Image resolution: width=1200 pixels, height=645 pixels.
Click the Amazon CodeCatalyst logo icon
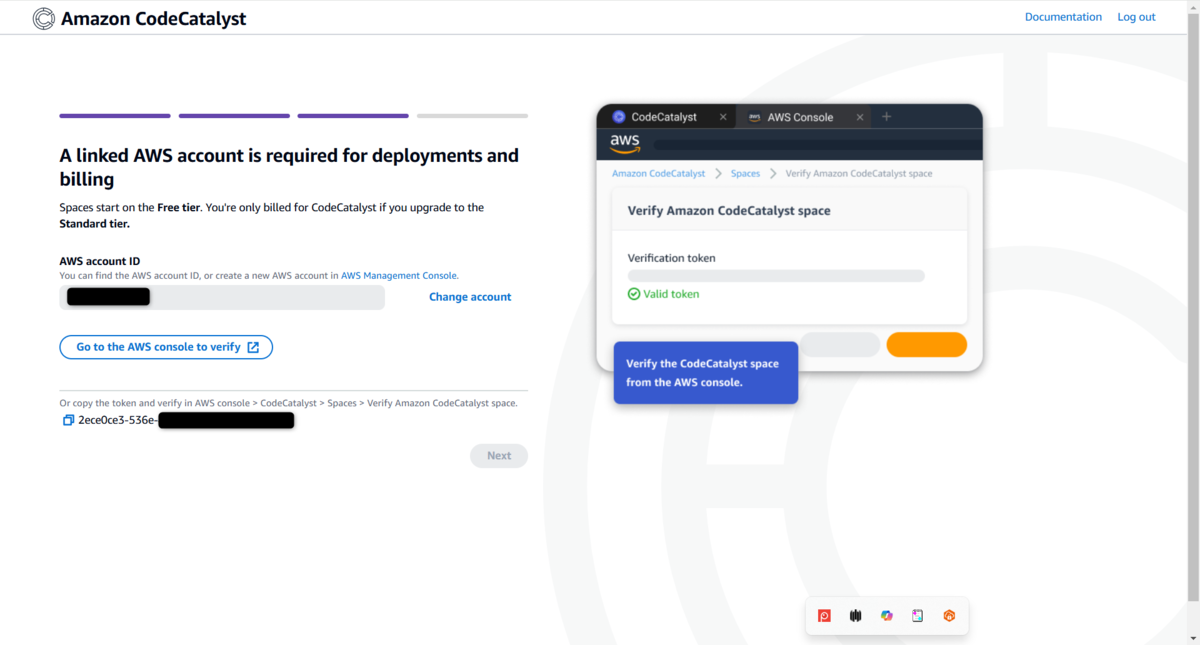pos(44,18)
